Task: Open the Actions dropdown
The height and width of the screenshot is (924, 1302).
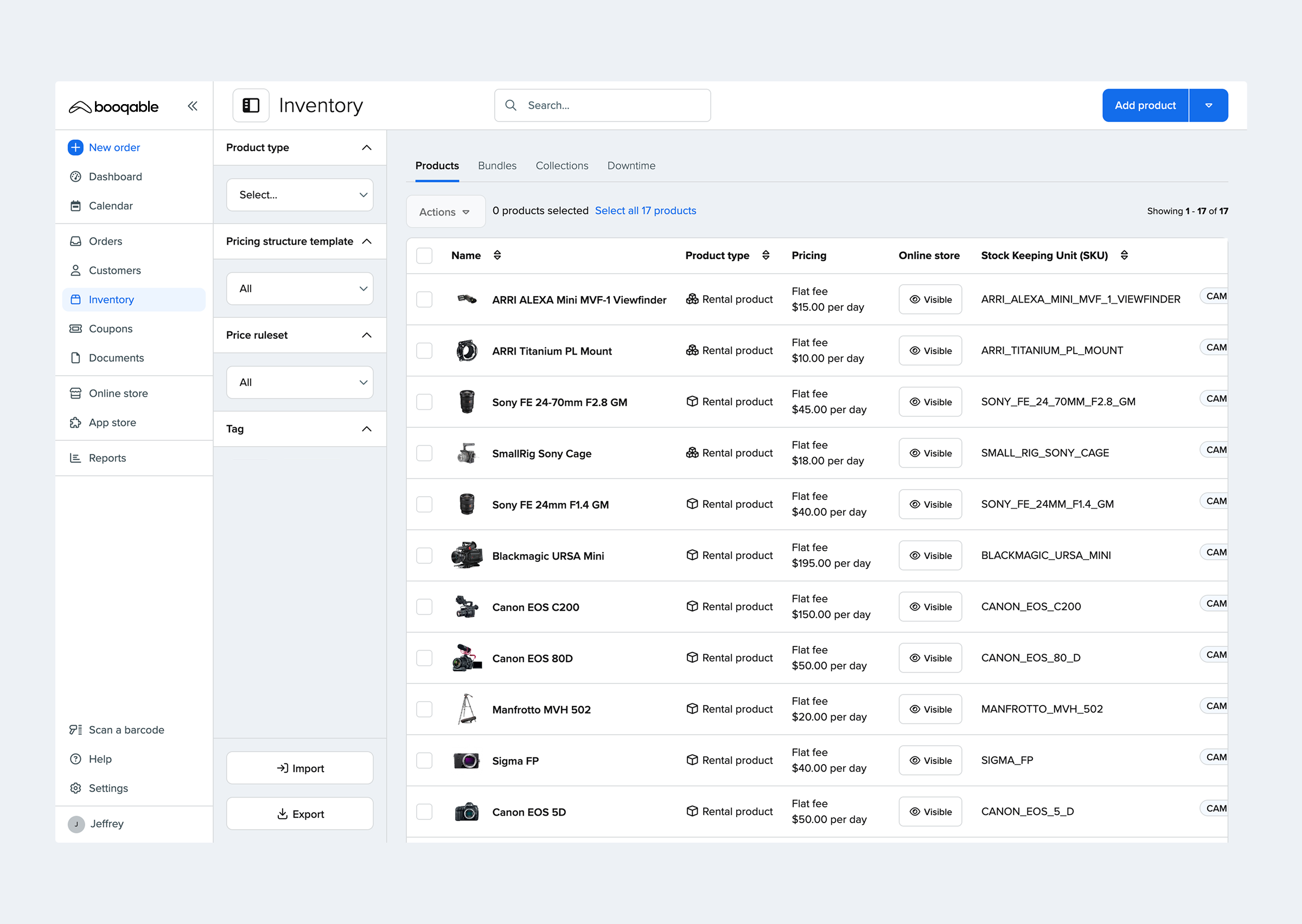Action: pyautogui.click(x=445, y=211)
